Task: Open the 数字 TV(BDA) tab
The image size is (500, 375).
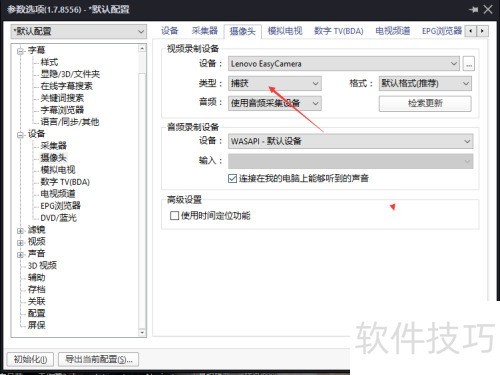Action: (x=339, y=31)
